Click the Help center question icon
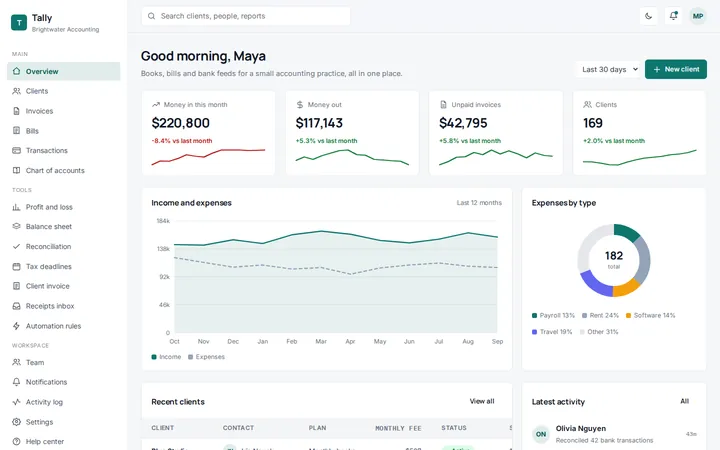Viewport: 720px width, 450px height. click(17, 441)
